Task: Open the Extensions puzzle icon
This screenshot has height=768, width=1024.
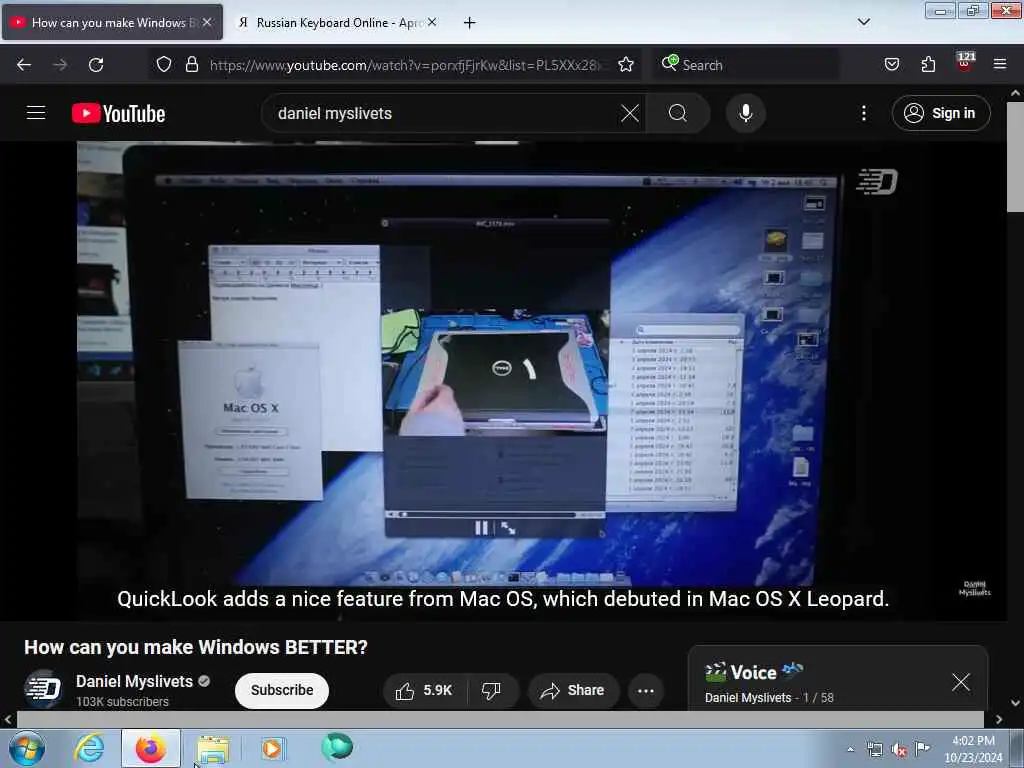Action: point(928,64)
